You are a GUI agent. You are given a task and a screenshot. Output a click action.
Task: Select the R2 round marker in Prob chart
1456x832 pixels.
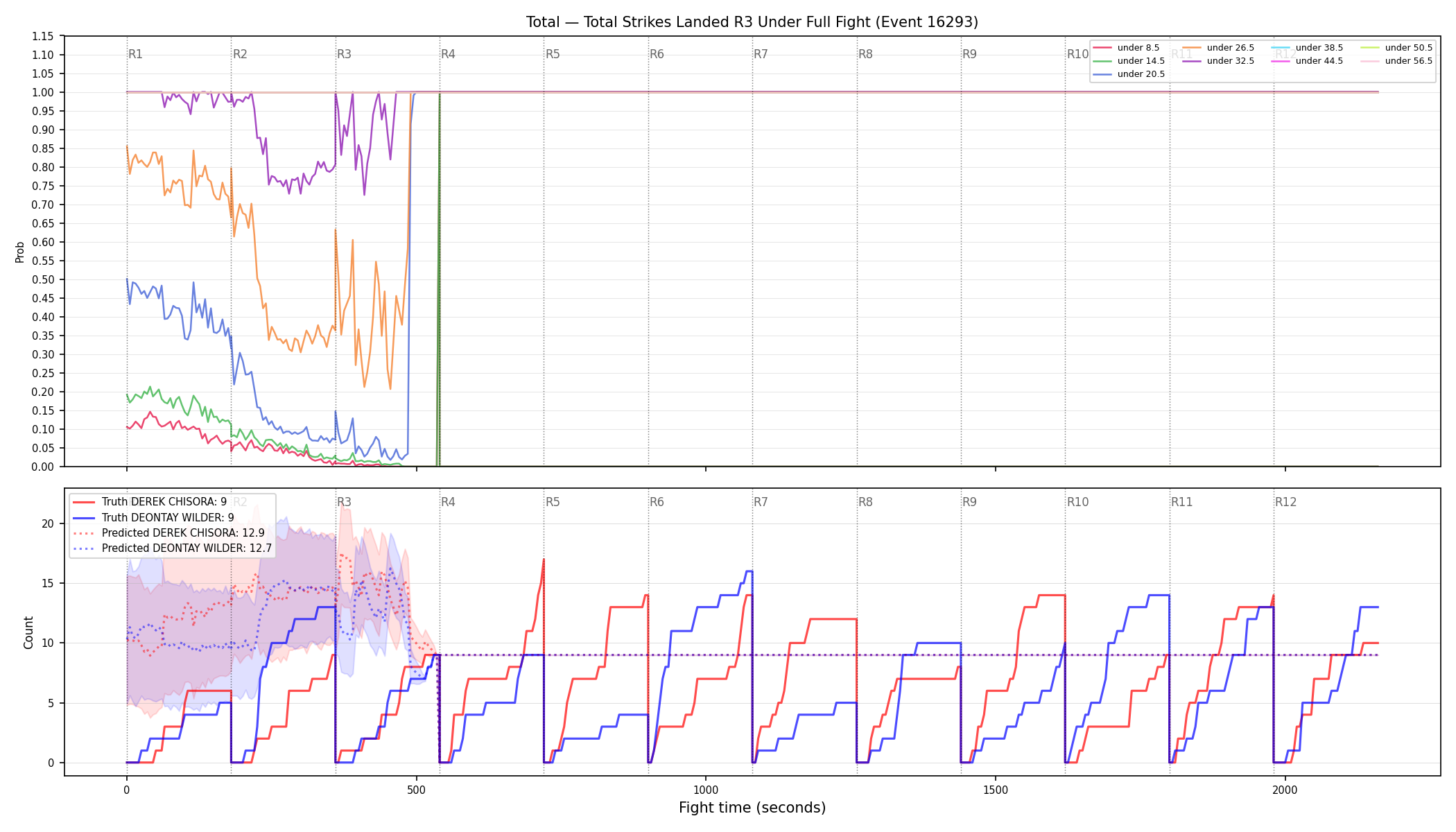click(240, 54)
